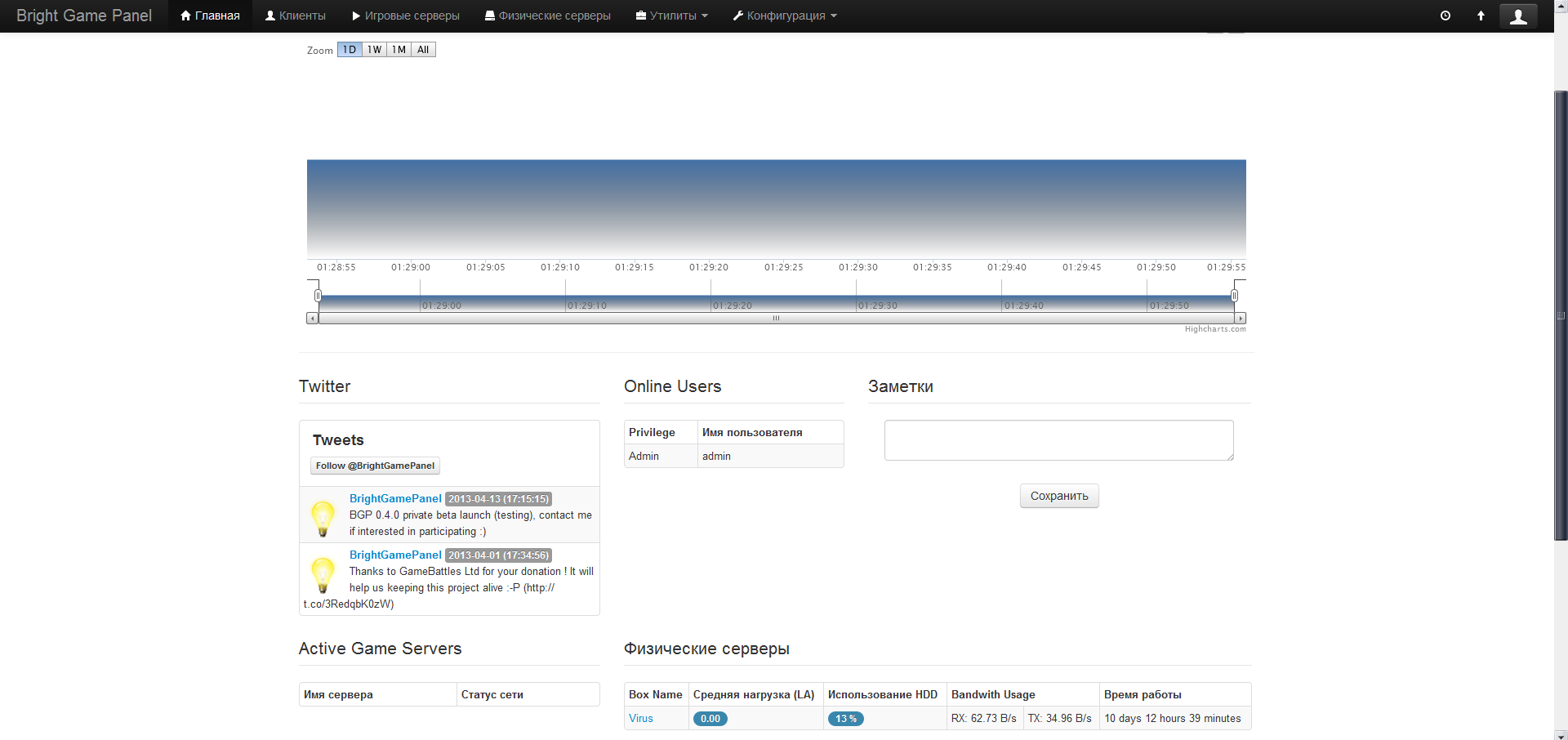Click the Имя сервера column header
Image resolution: width=1568 pixels, height=740 pixels.
point(377,694)
